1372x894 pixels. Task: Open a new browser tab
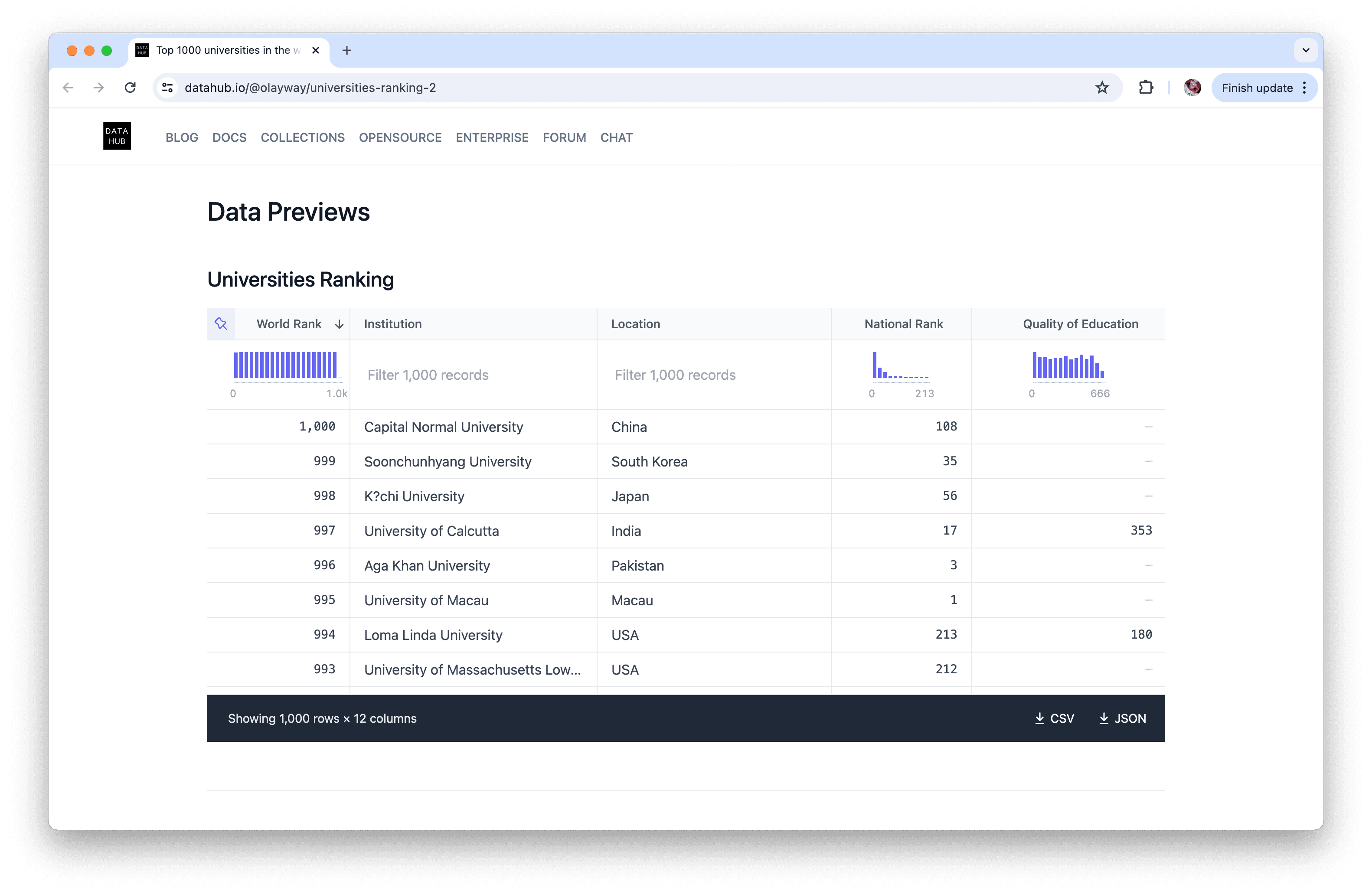point(346,51)
